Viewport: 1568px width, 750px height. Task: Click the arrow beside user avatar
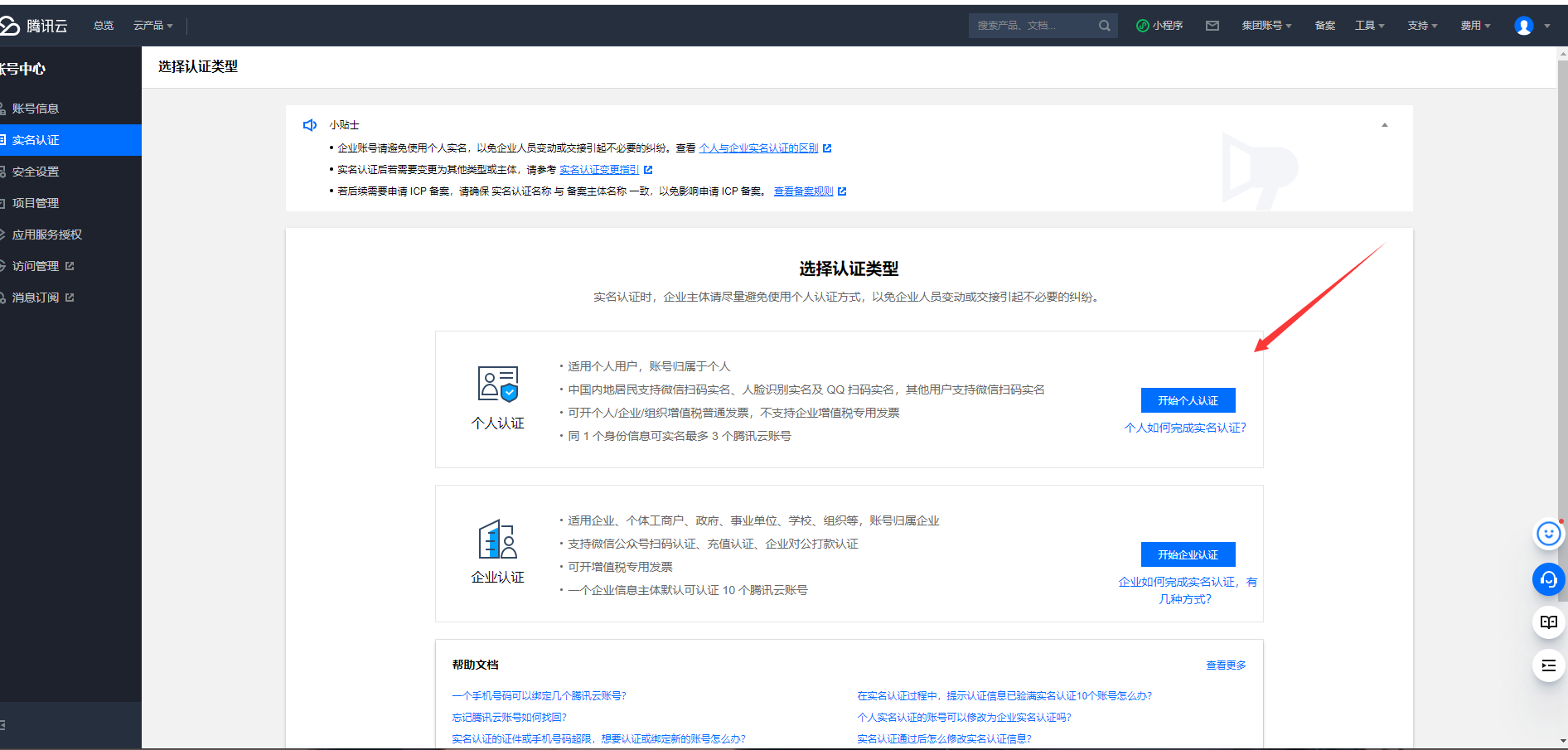[x=1546, y=26]
